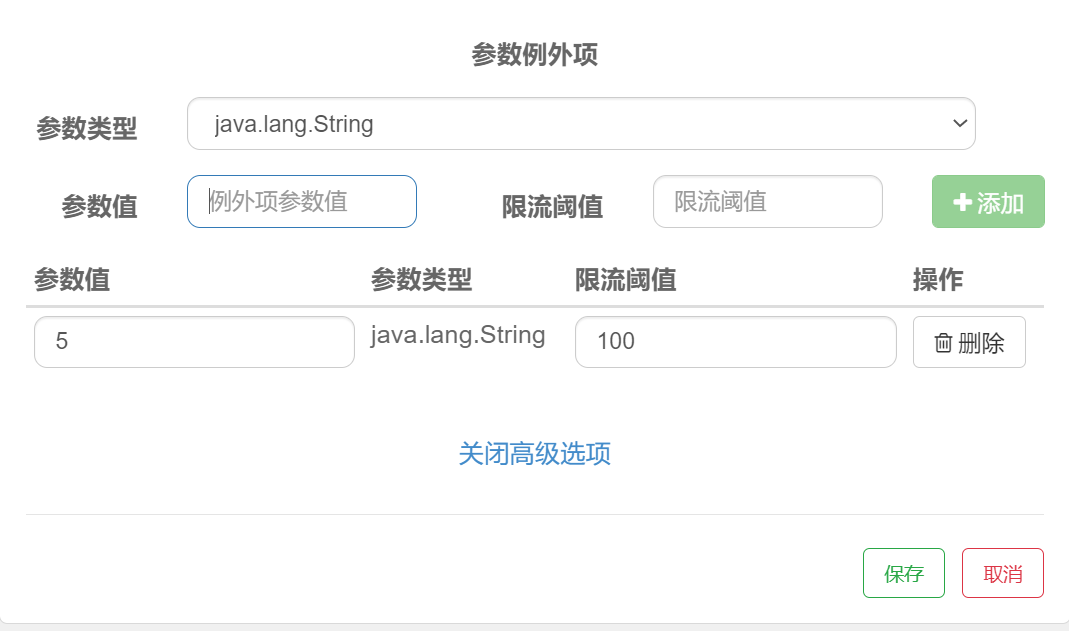
Task: Focus the 例外项参数值 input field
Action: [301, 201]
